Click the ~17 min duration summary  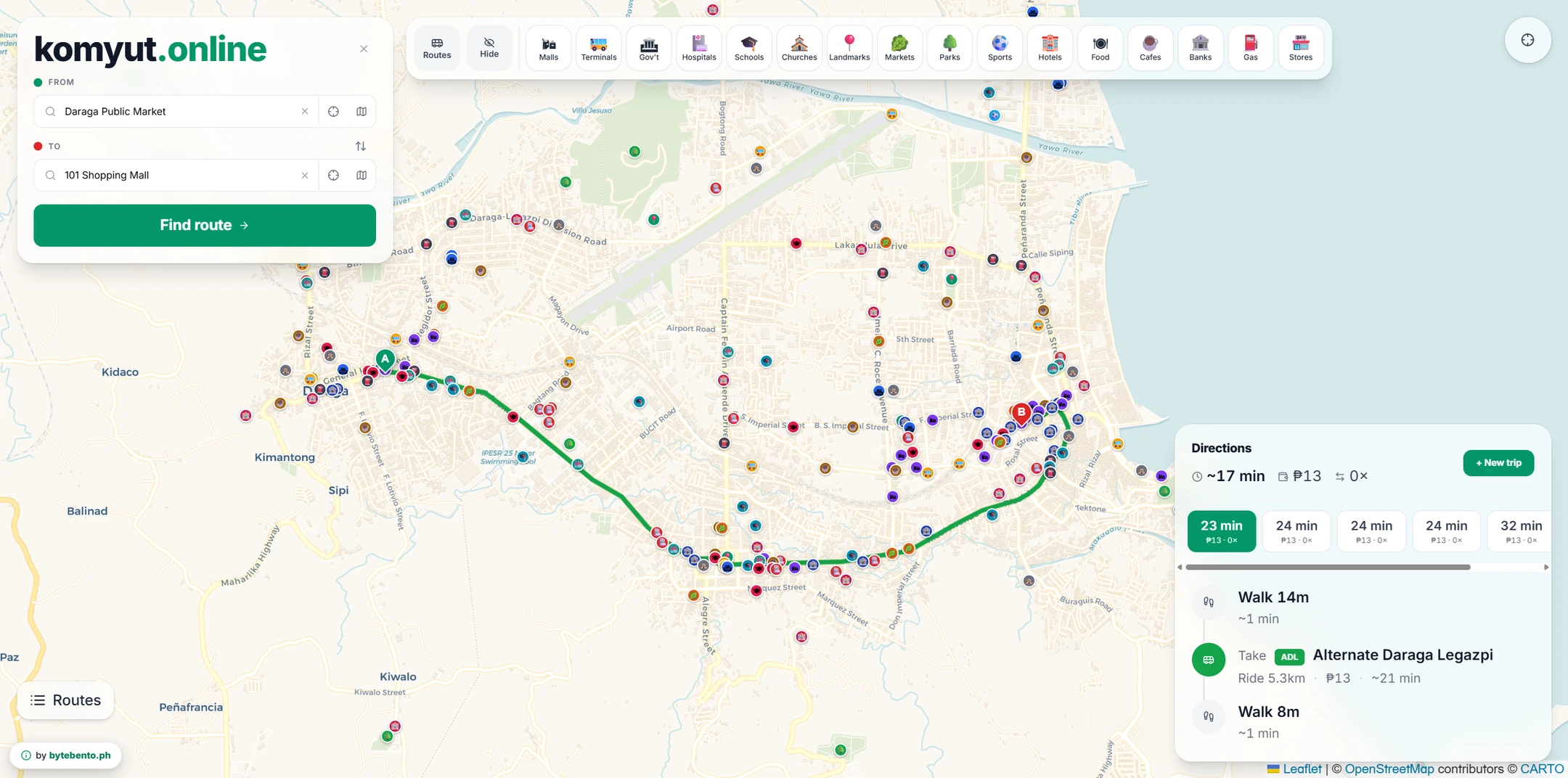tap(1228, 476)
